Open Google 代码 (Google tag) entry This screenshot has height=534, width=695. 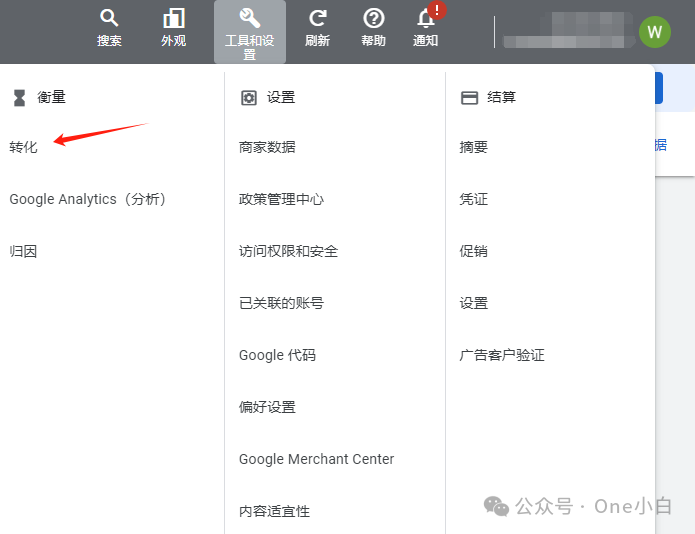[277, 355]
